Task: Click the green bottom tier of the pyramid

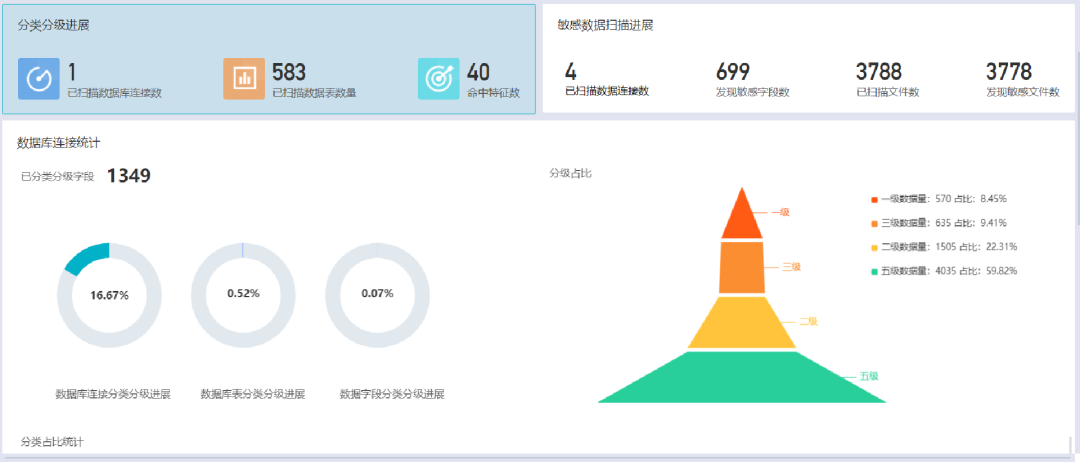Action: 742,378
